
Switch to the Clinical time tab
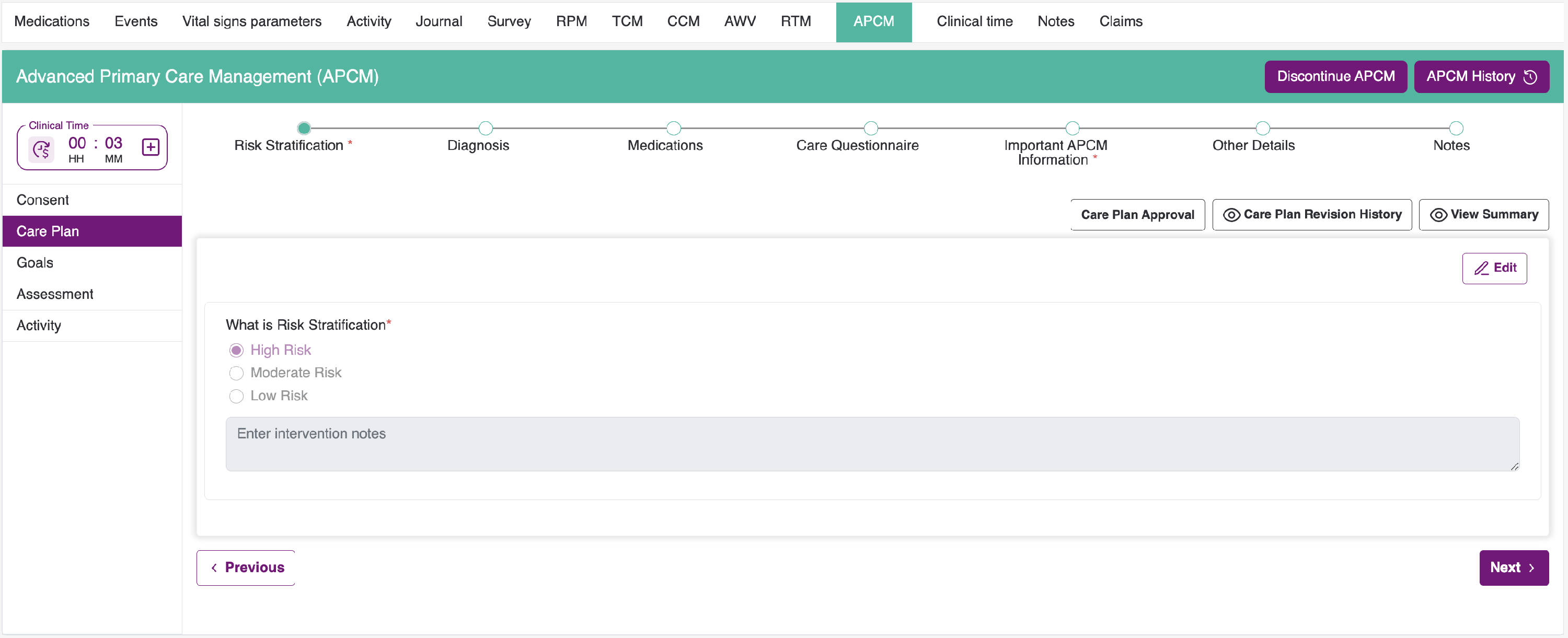click(x=974, y=21)
